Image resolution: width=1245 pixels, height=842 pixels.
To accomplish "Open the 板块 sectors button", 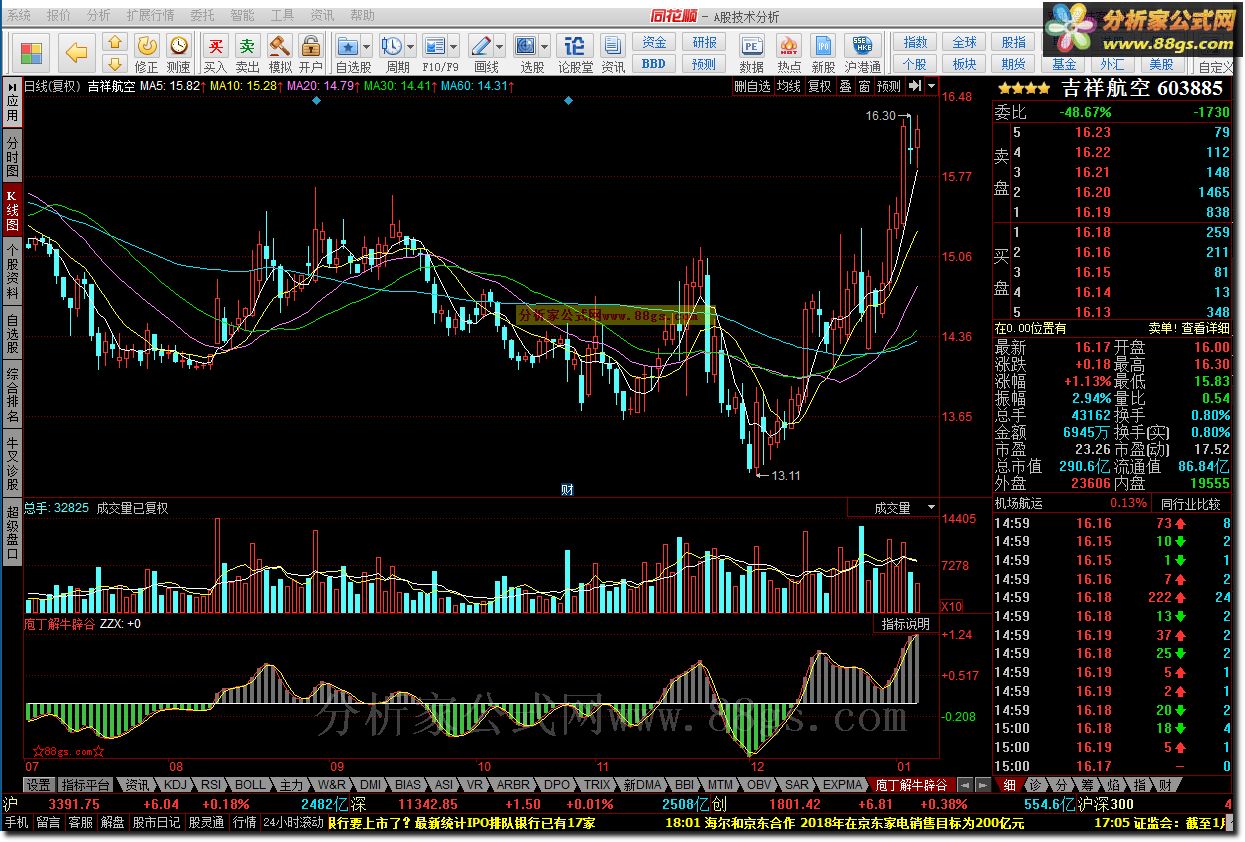I will coord(964,64).
